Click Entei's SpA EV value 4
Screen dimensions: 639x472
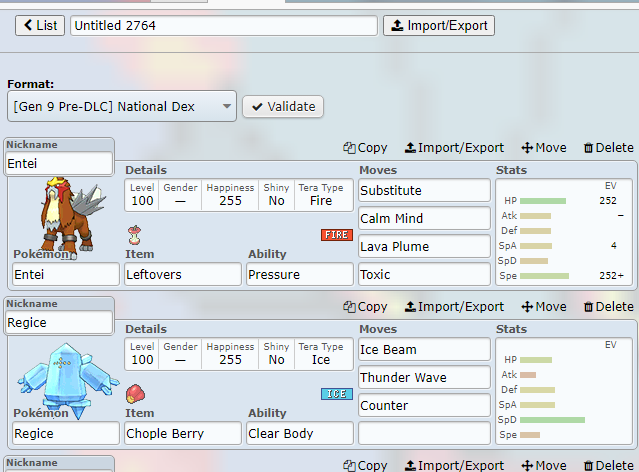pyautogui.click(x=614, y=245)
